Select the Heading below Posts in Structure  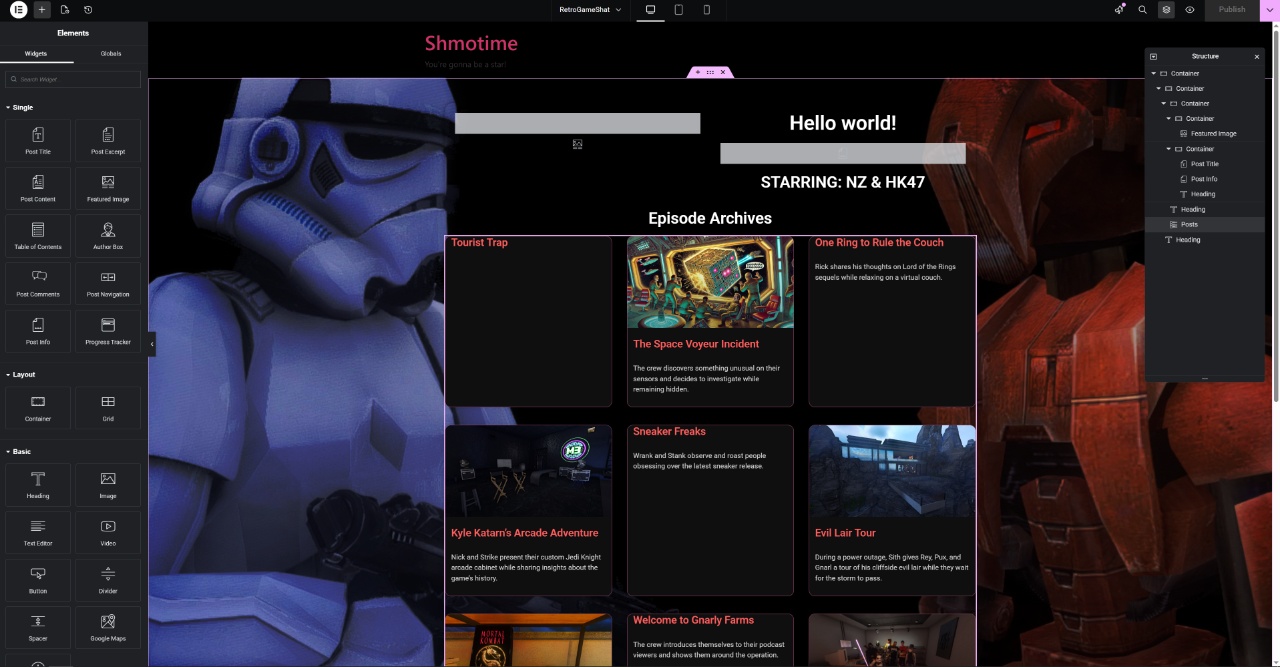[1188, 240]
